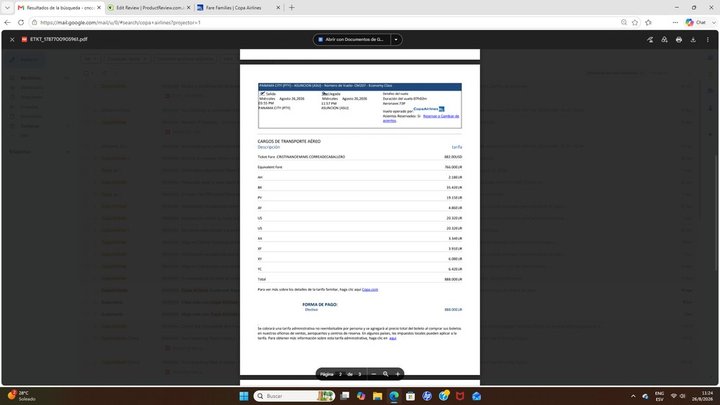Viewport: 720px width, 405px height.
Task: Open the Copilot app from the taskbar
Action: click(x=361, y=396)
